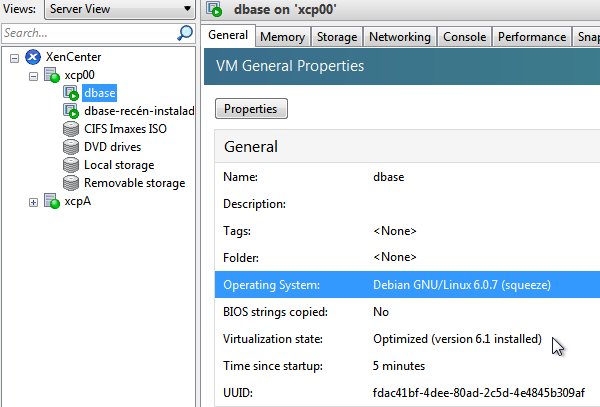Viewport: 600px width, 407px height.
Task: Select the xcp00 server label
Action: click(x=80, y=75)
